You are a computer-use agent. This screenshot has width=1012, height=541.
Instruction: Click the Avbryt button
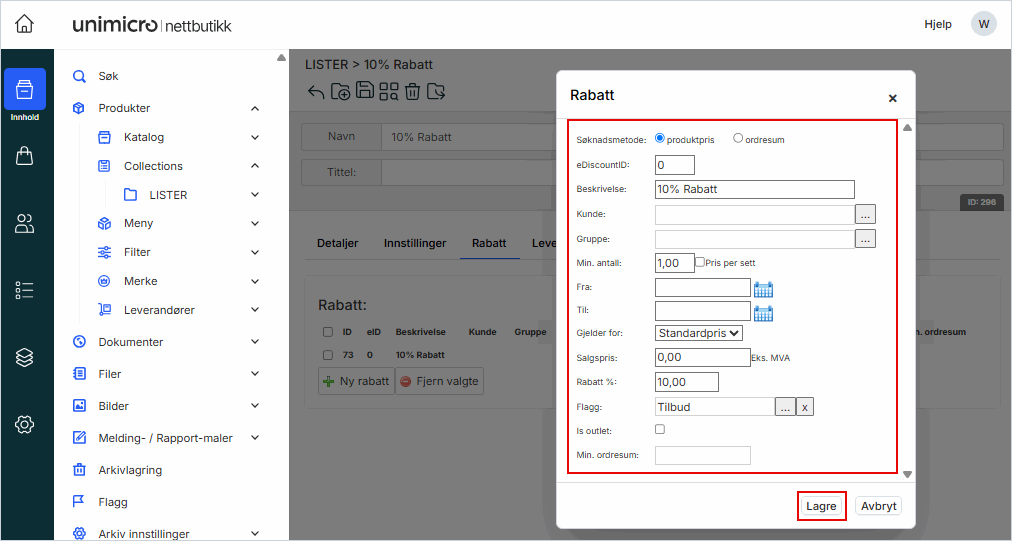(878, 506)
